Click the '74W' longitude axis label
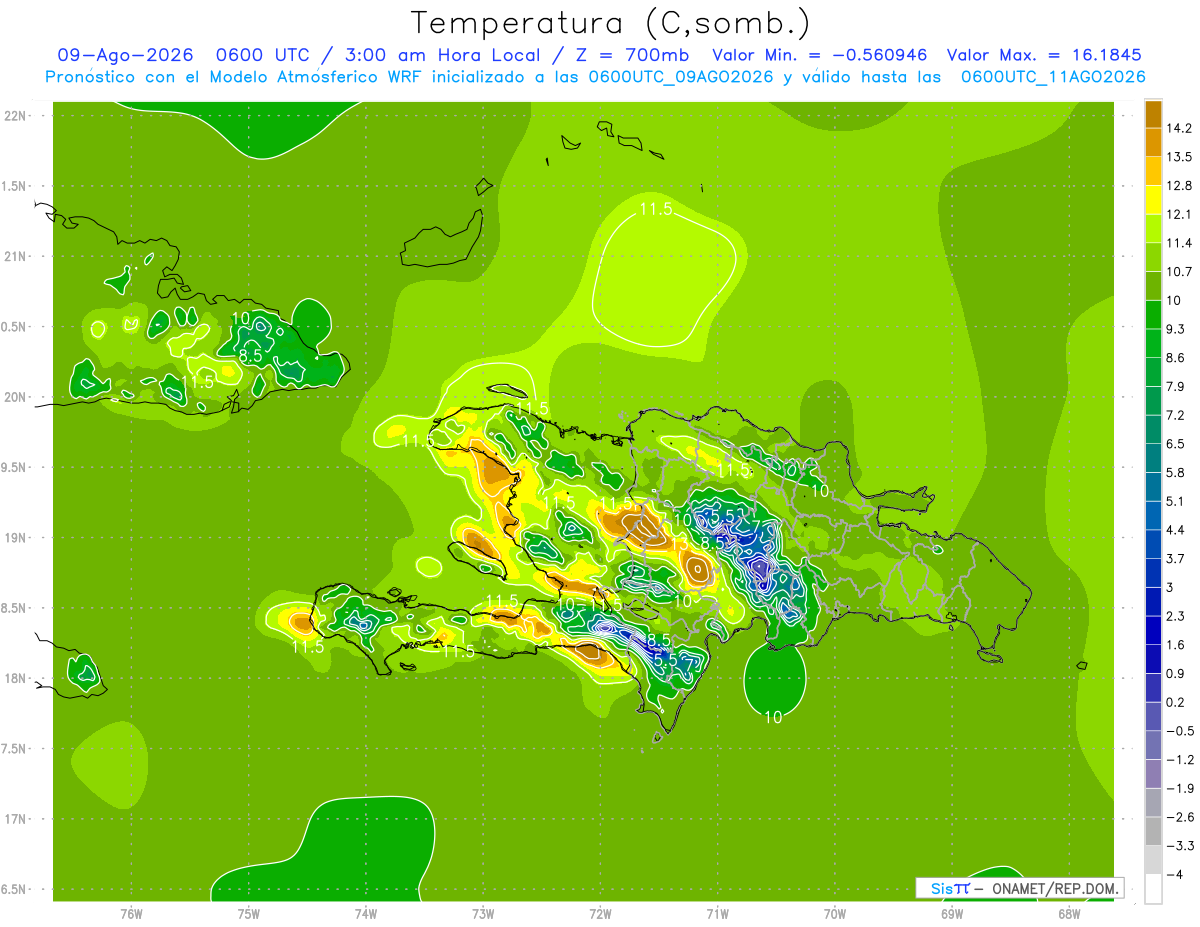This screenshot has height=927, width=1200. coord(366,914)
